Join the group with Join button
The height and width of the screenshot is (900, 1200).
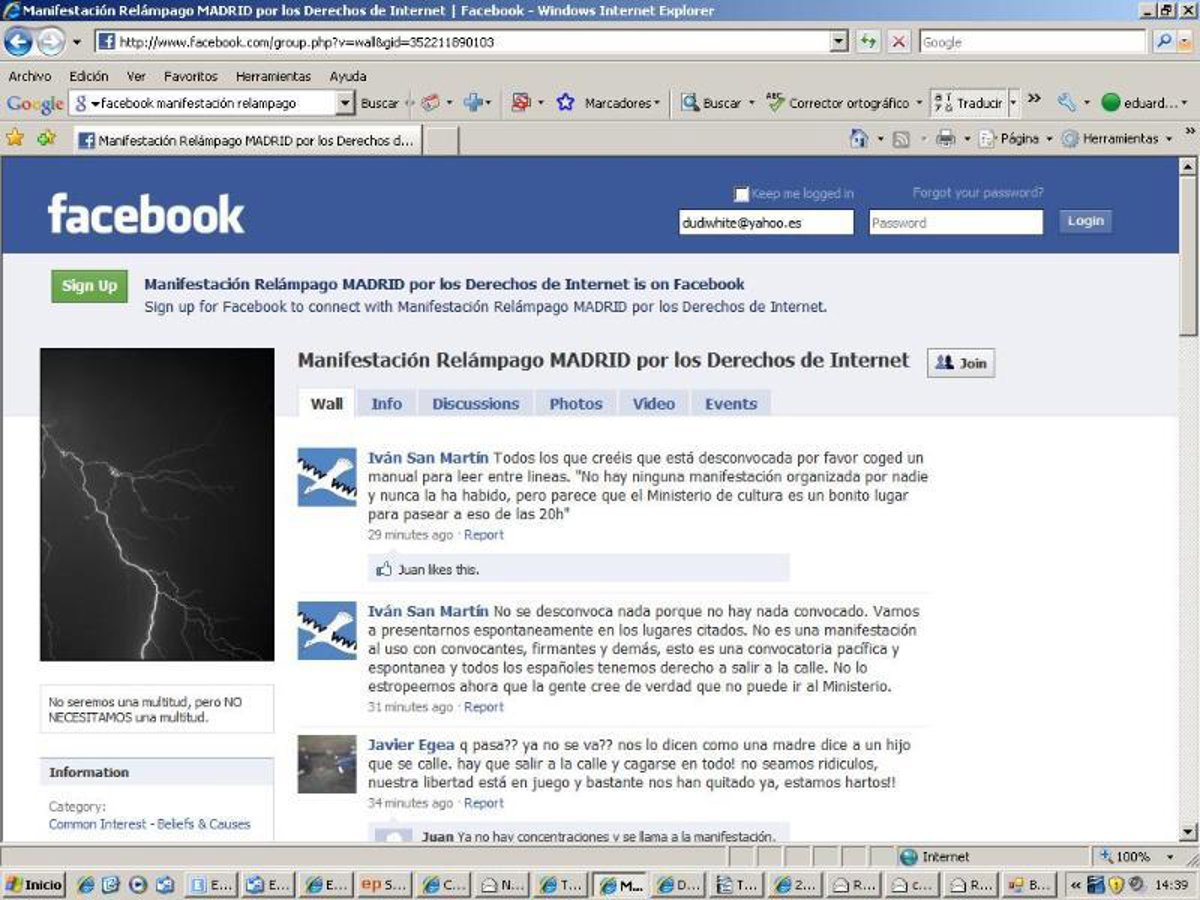point(960,363)
